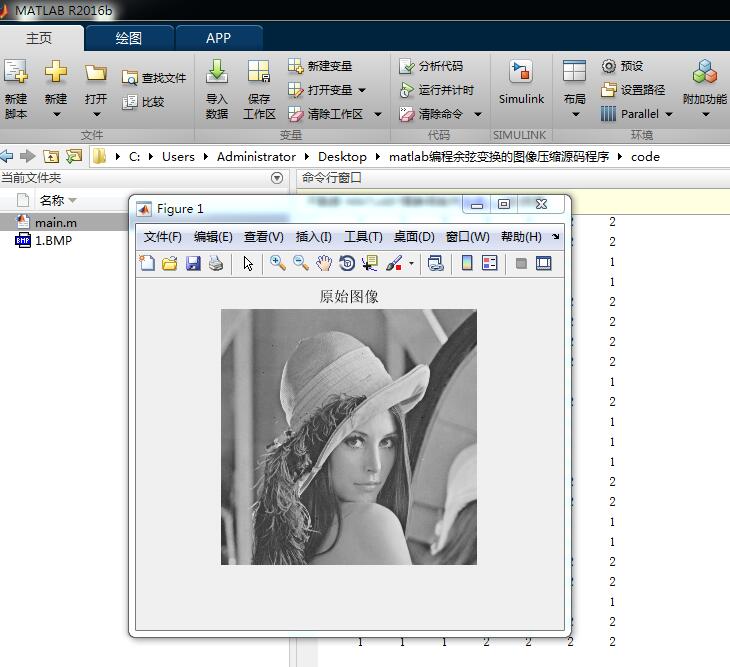The height and width of the screenshot is (667, 730).
Task: Click the Open File icon in Figure 1 toolbar
Action: (x=170, y=263)
